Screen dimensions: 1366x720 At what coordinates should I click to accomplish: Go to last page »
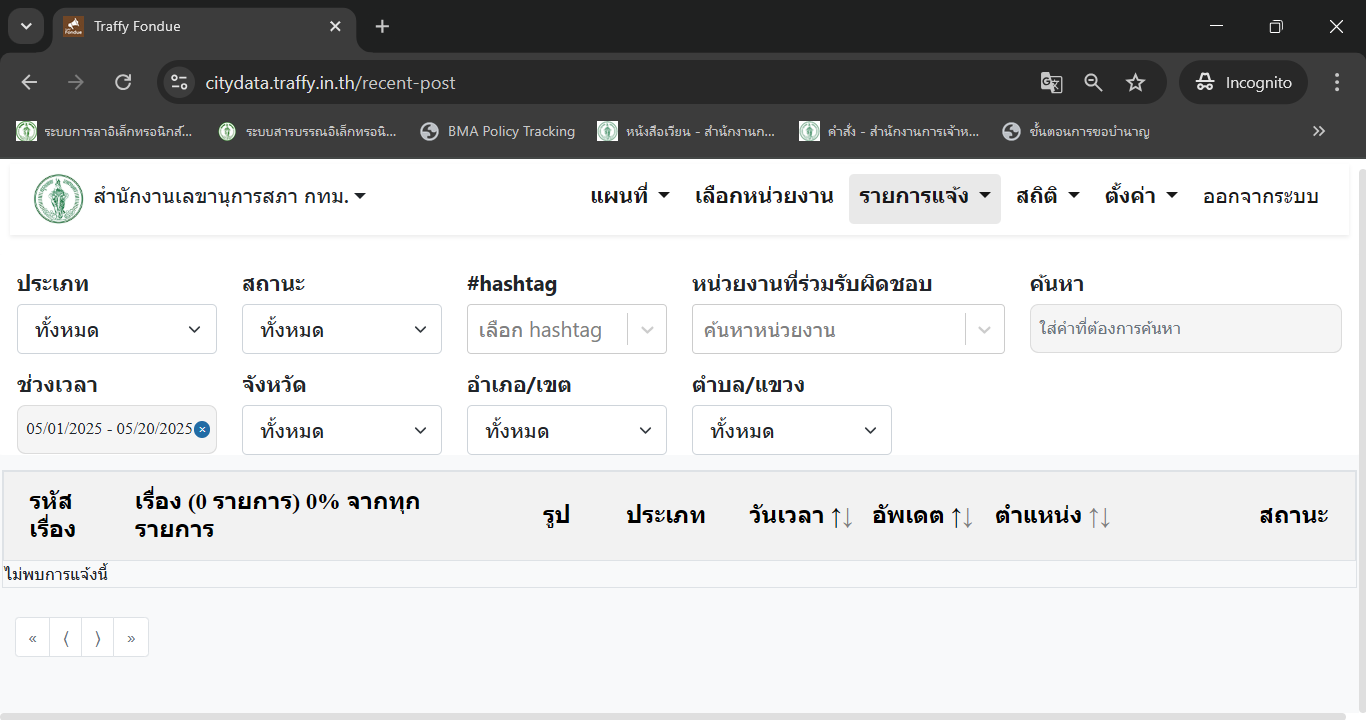click(131, 638)
